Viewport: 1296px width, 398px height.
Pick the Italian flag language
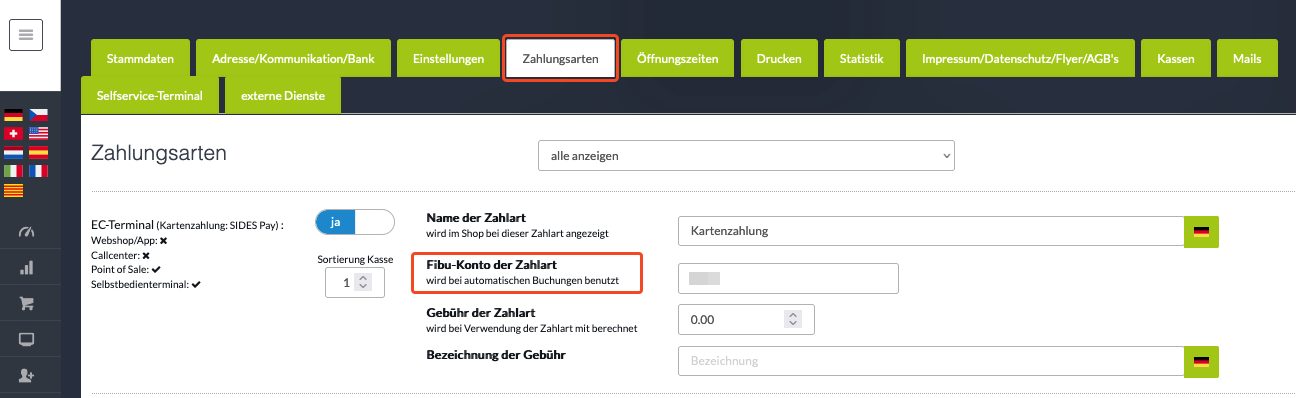(x=13, y=171)
